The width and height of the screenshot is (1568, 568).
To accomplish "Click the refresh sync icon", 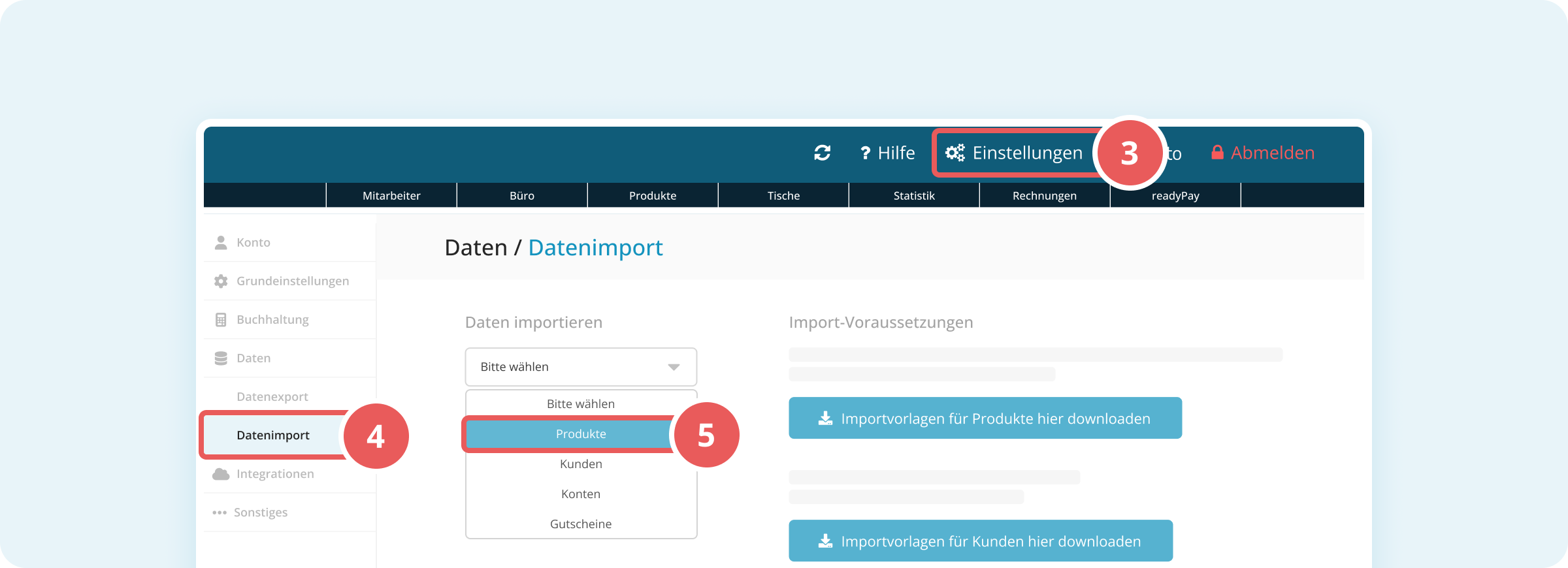I will point(822,153).
